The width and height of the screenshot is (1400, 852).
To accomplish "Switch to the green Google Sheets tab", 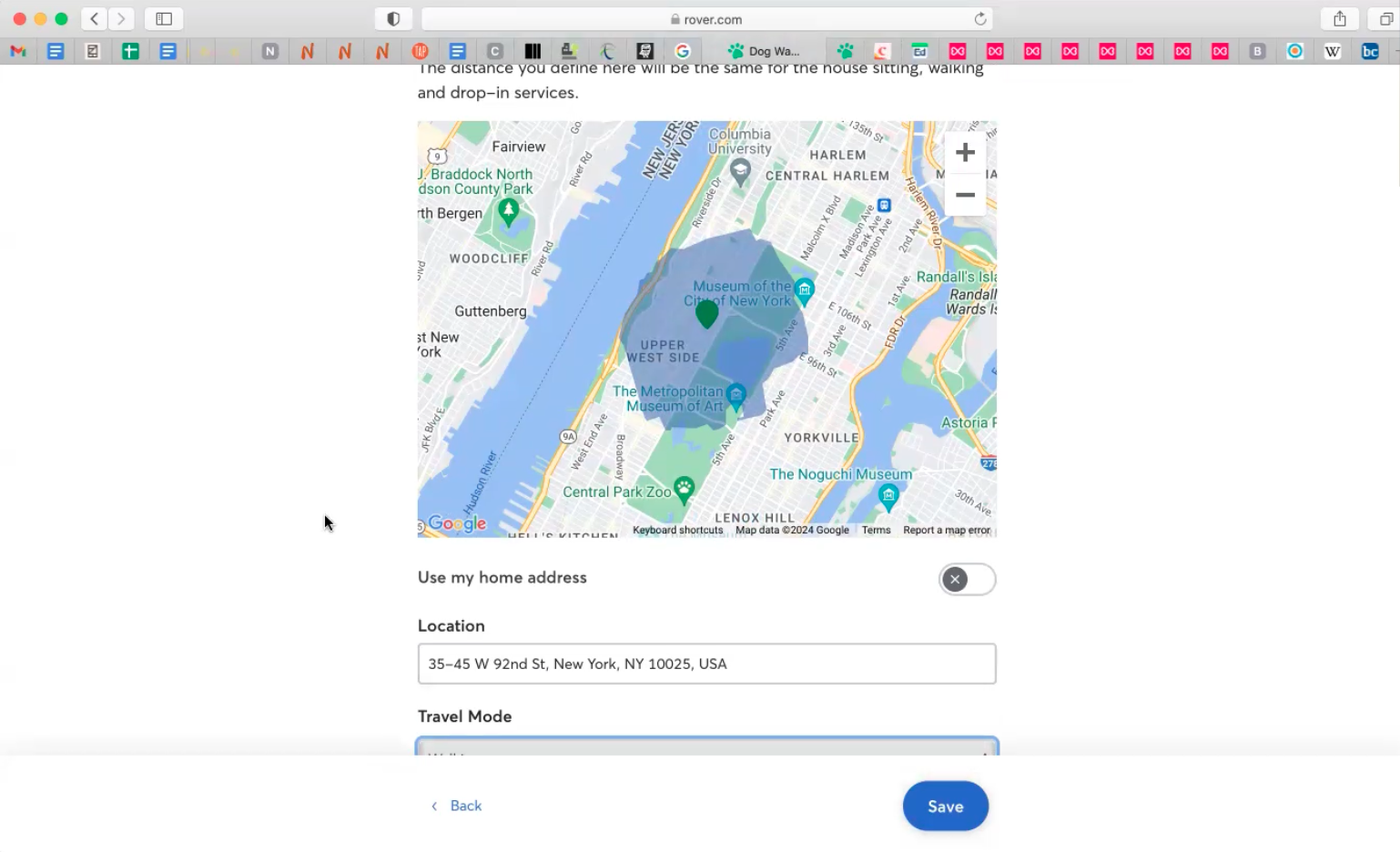I will (130, 51).
